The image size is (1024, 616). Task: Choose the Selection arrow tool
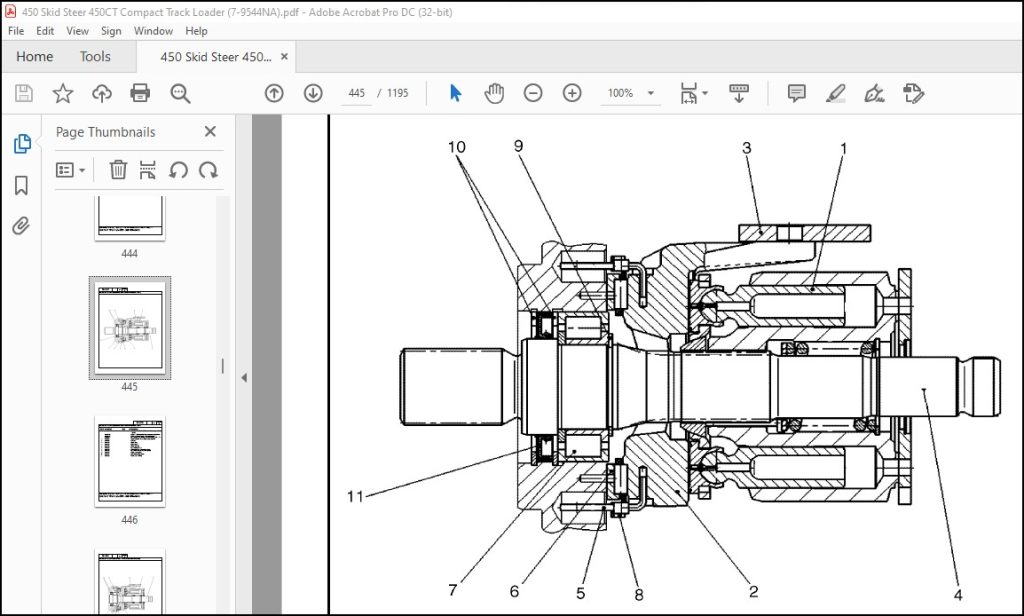pos(456,93)
